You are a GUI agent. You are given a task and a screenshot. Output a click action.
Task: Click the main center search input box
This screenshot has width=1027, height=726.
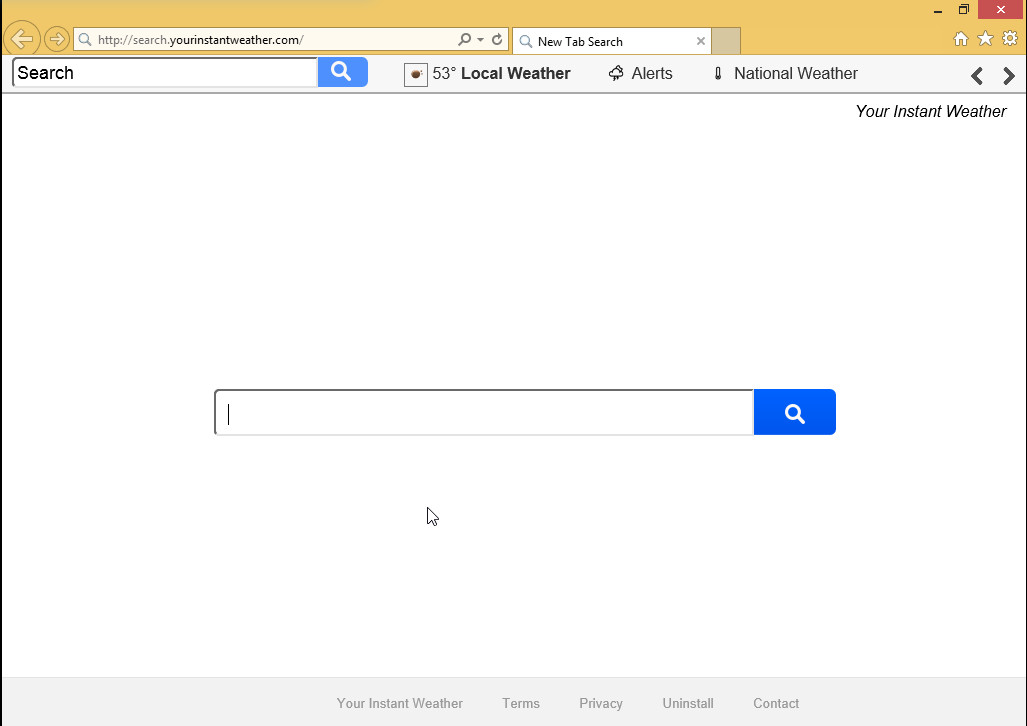(484, 412)
